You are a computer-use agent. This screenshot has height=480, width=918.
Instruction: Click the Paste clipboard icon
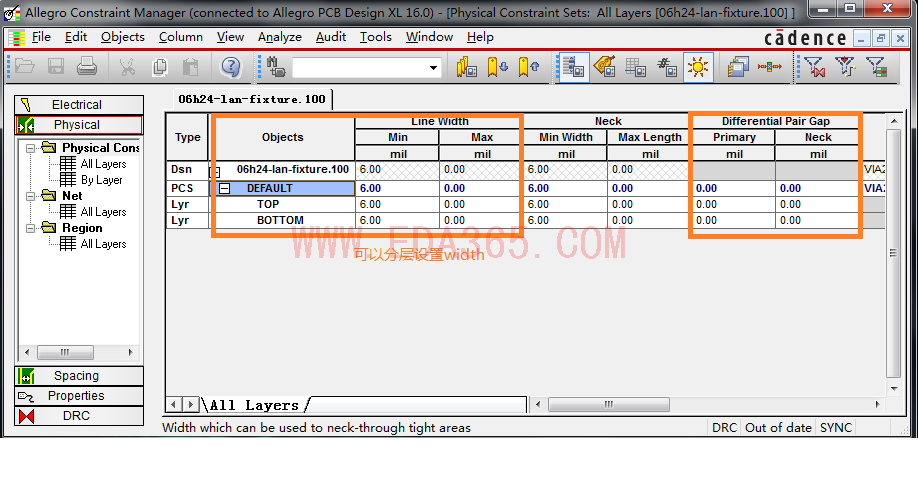pos(190,67)
